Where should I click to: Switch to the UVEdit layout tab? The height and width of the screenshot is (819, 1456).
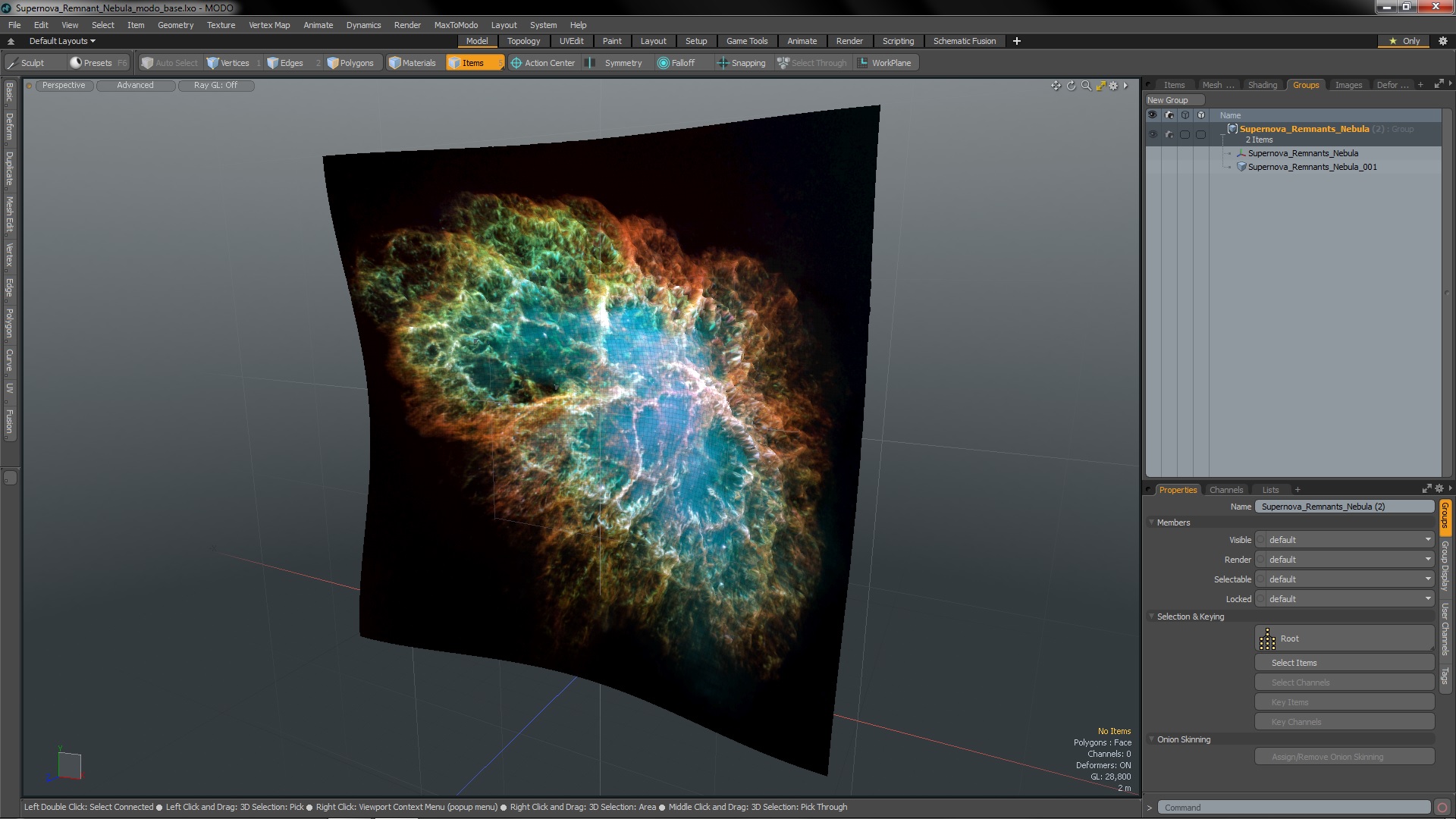pos(571,41)
